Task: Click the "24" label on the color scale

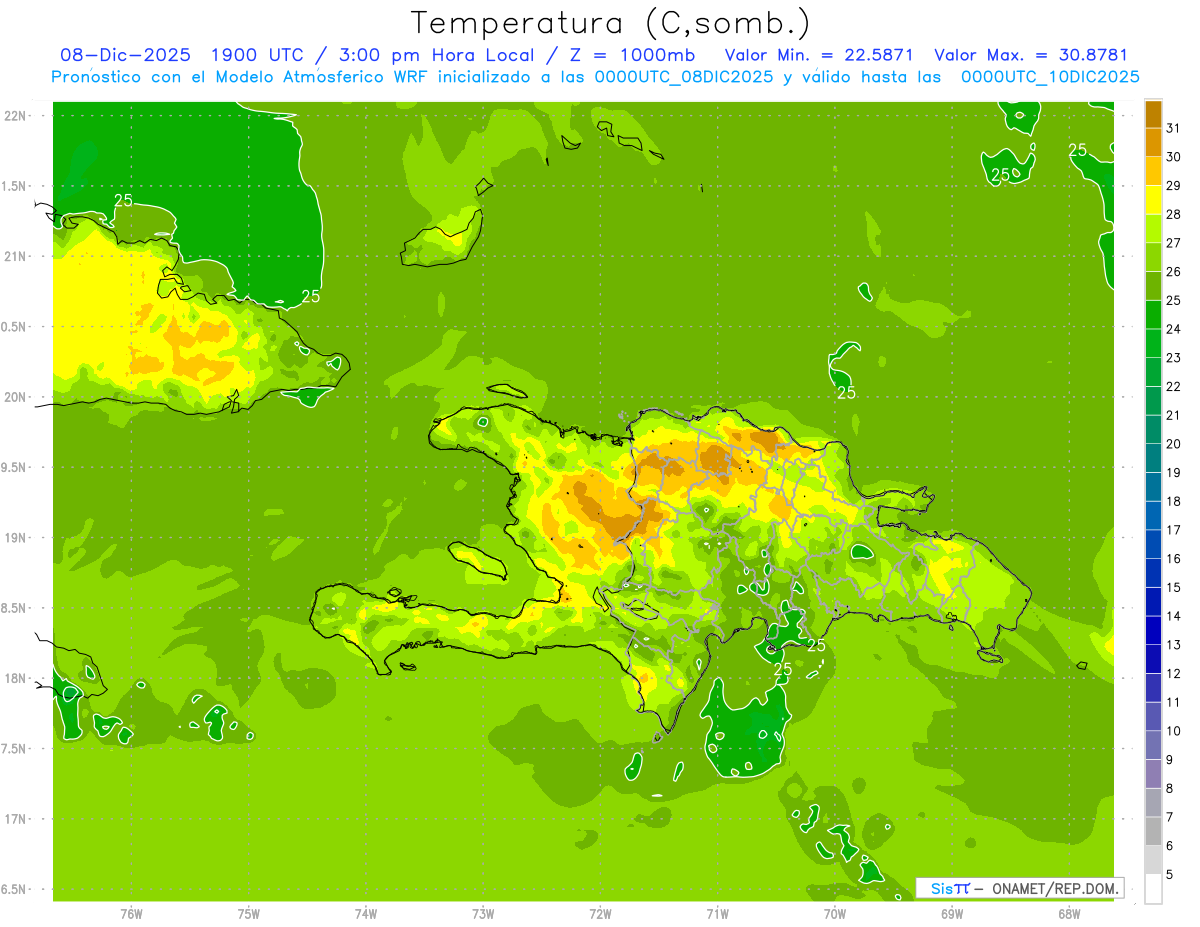Action: (1174, 329)
